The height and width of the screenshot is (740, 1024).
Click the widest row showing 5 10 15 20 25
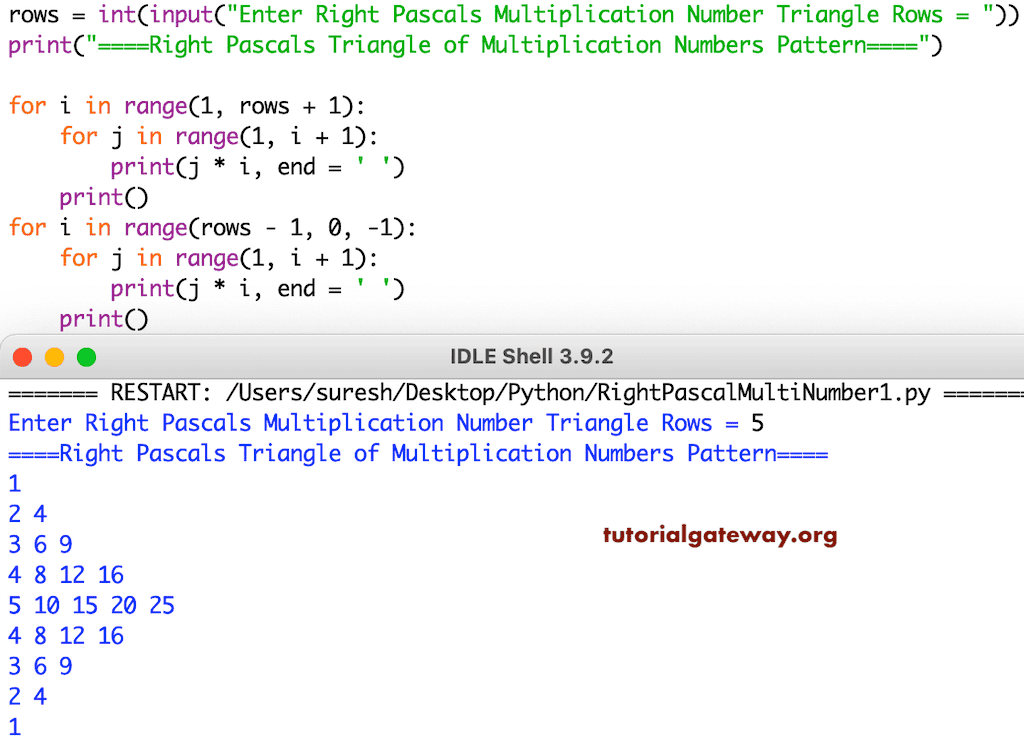coord(90,605)
